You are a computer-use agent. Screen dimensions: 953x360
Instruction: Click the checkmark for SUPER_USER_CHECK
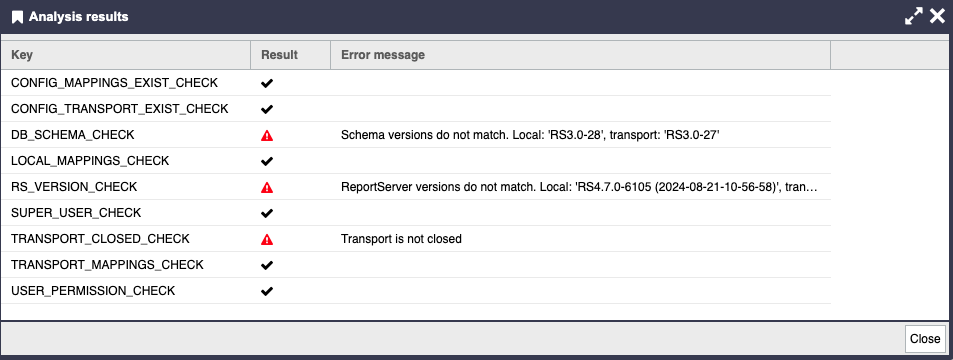click(x=266, y=213)
